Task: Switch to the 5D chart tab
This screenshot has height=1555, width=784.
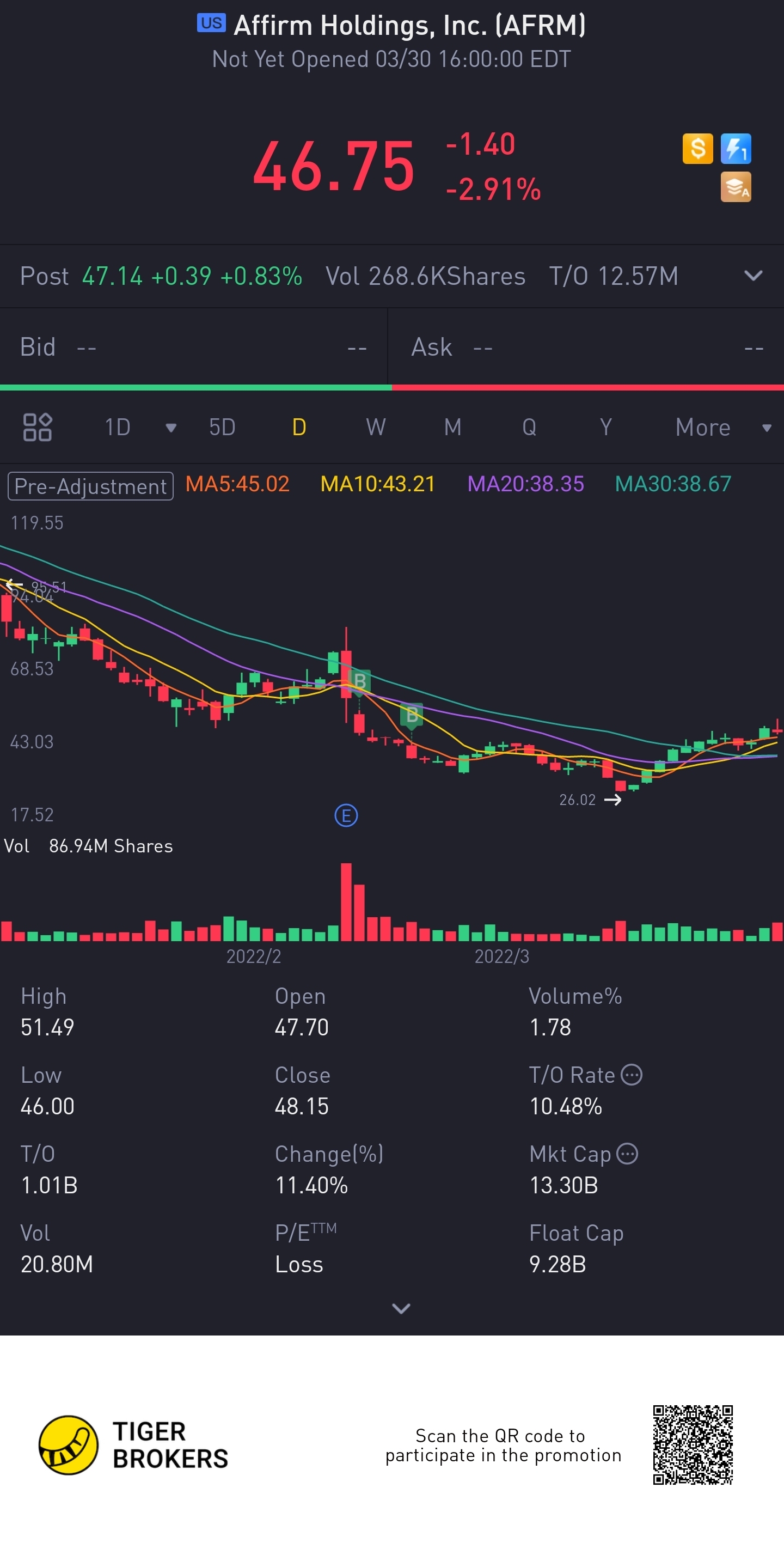Action: (x=222, y=428)
